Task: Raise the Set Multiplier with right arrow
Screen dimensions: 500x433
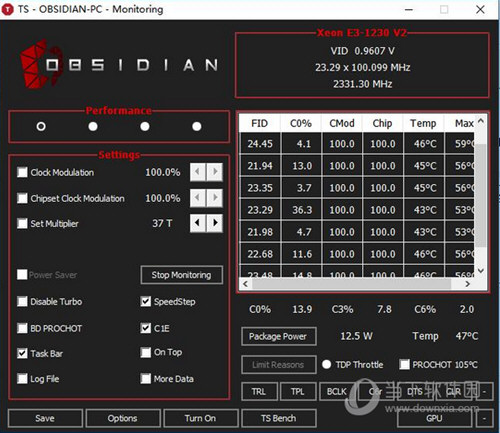Action: pos(215,223)
